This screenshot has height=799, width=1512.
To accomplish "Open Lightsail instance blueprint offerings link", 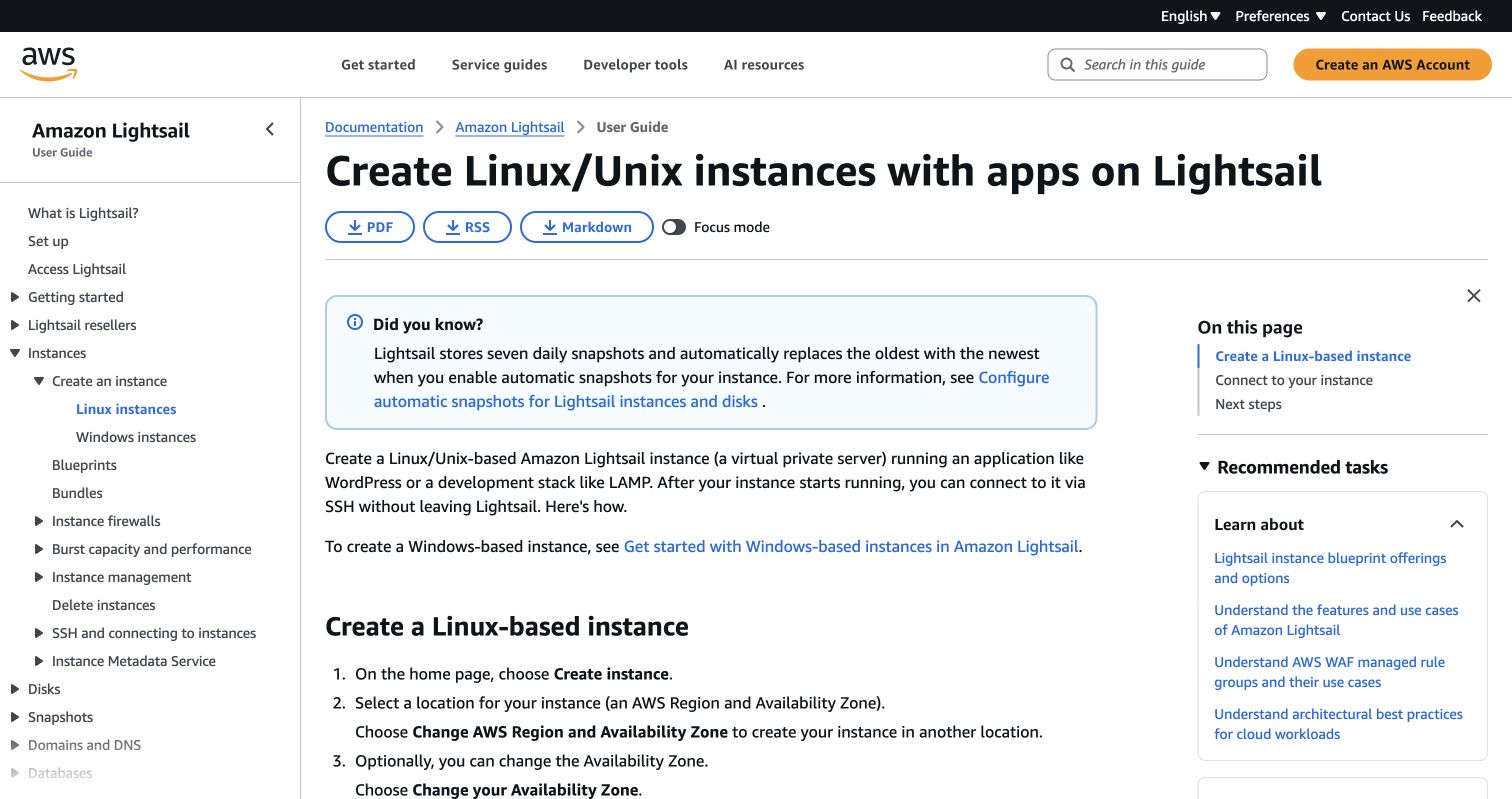I will [x=1330, y=568].
